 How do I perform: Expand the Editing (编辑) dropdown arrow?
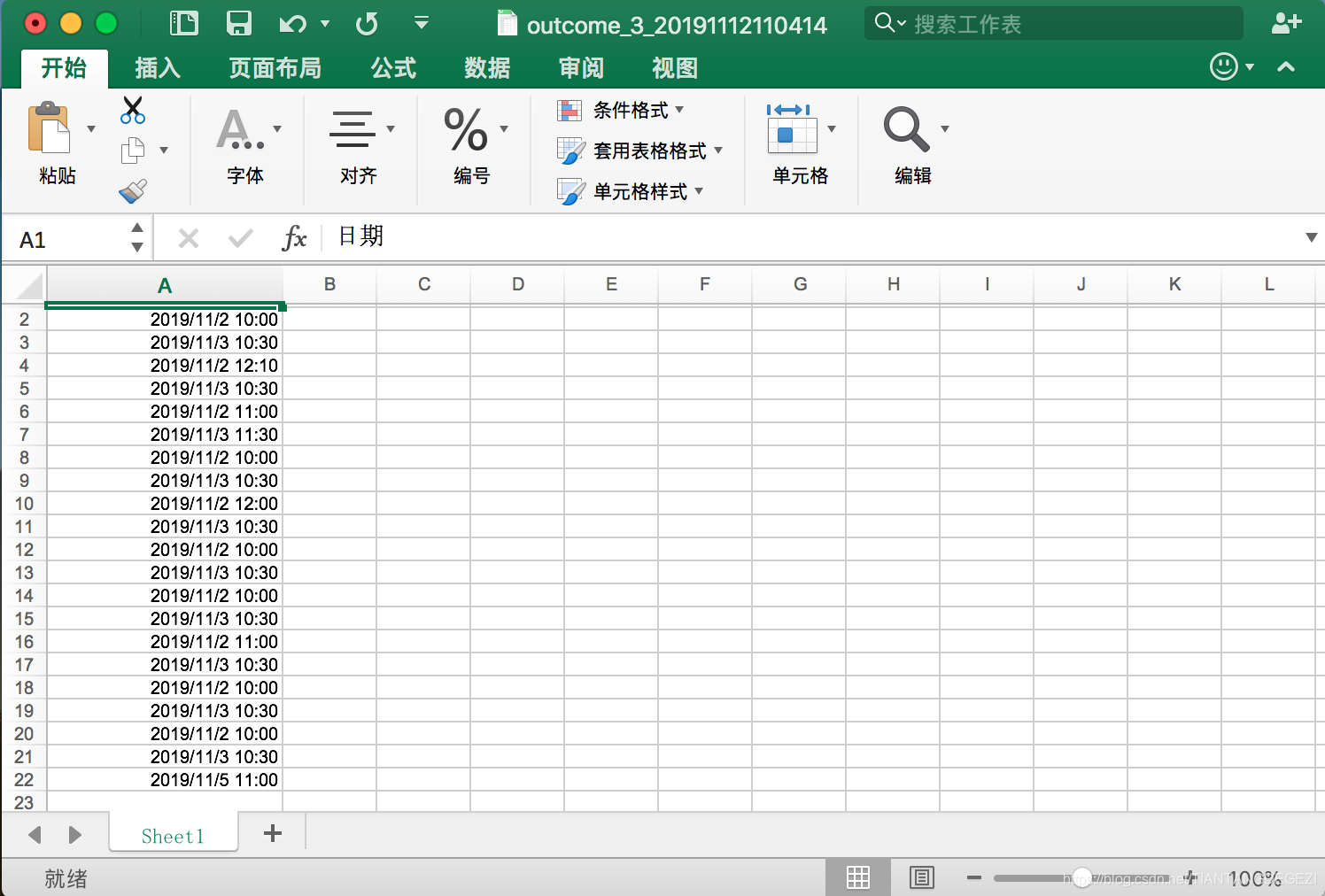[945, 129]
